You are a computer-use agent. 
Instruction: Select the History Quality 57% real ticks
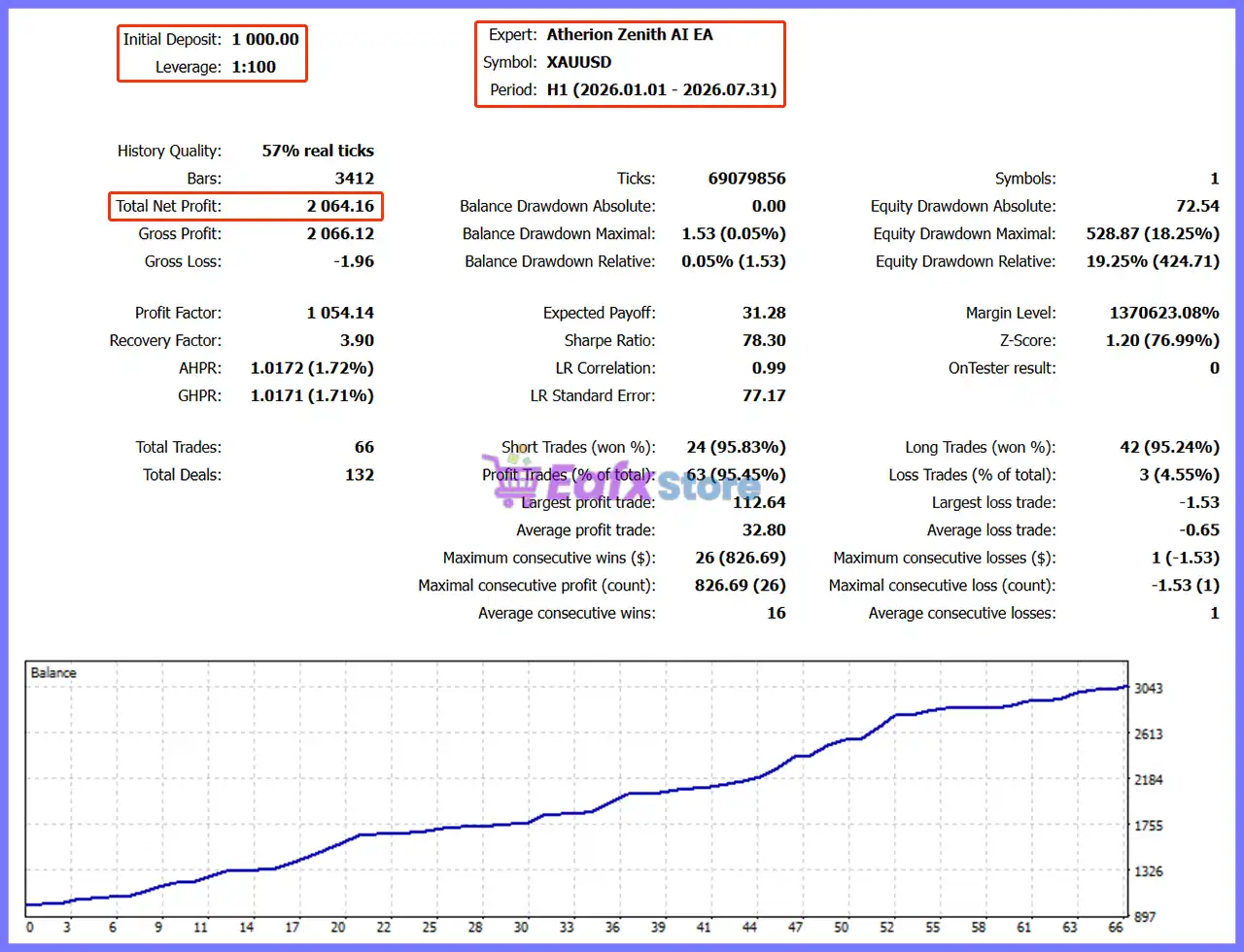(x=318, y=151)
